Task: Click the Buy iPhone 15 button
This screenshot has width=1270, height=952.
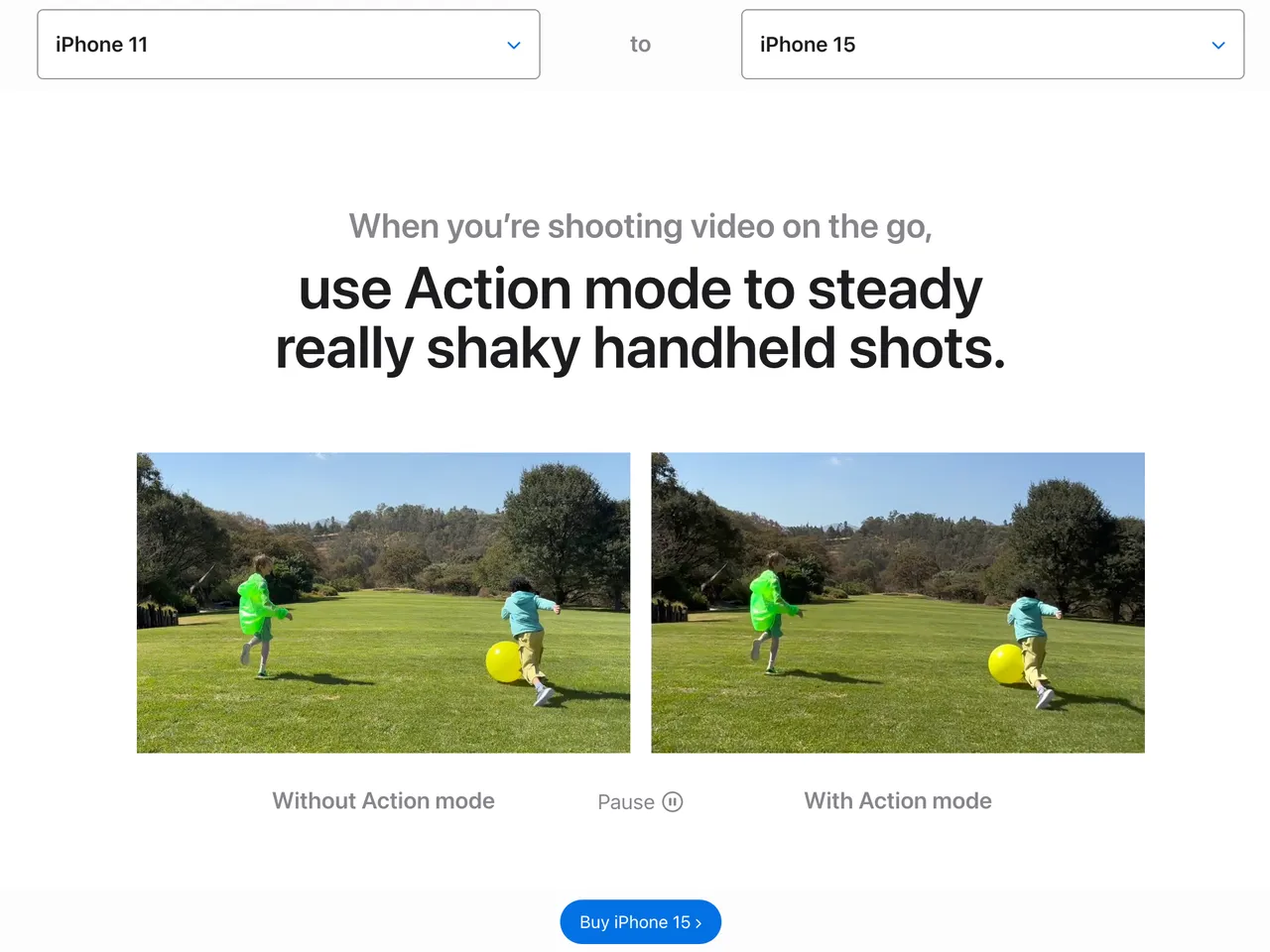Action: click(641, 922)
